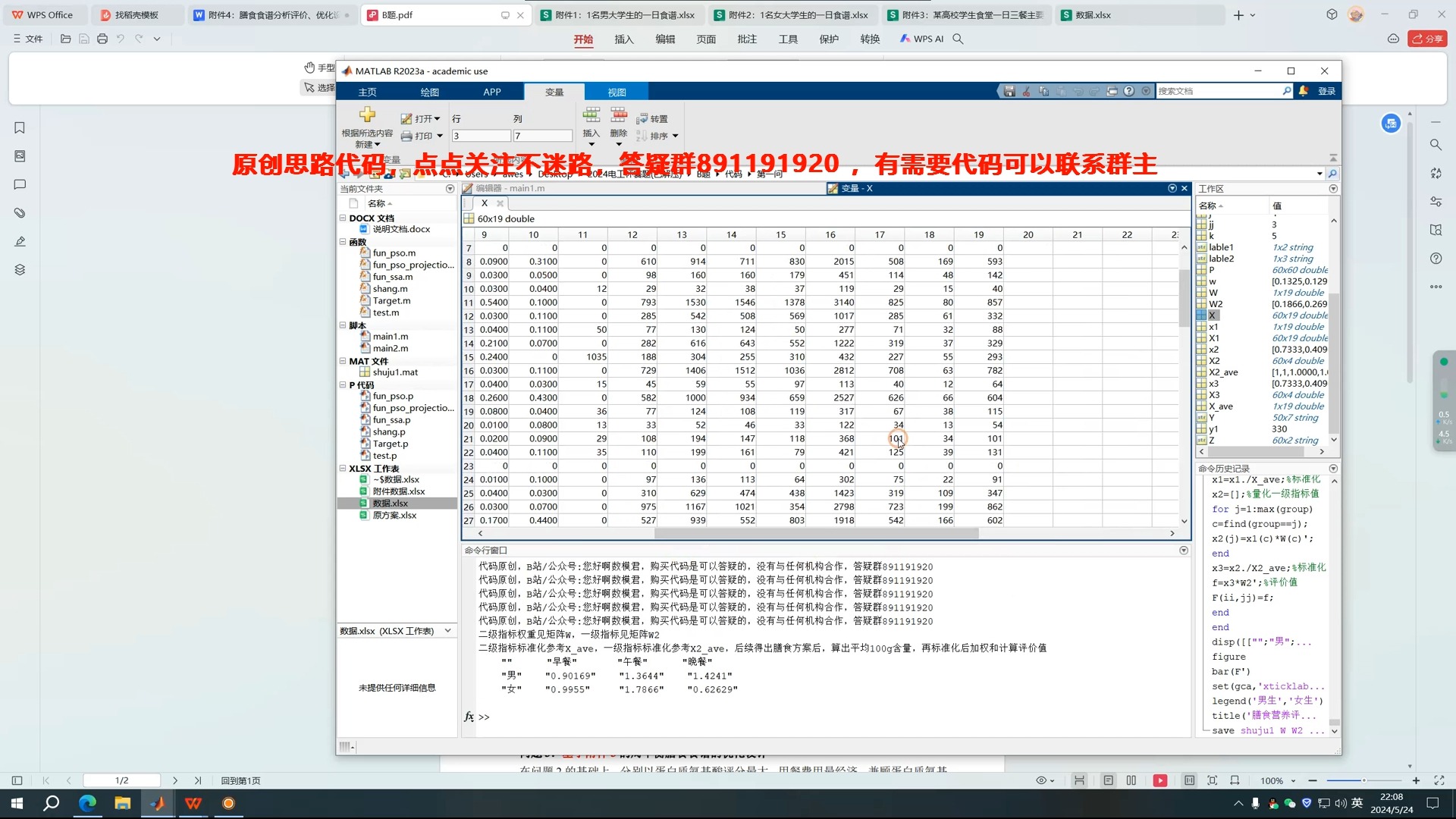Switch to MATLAB 视图 tab
The image size is (1456, 819).
617,92
